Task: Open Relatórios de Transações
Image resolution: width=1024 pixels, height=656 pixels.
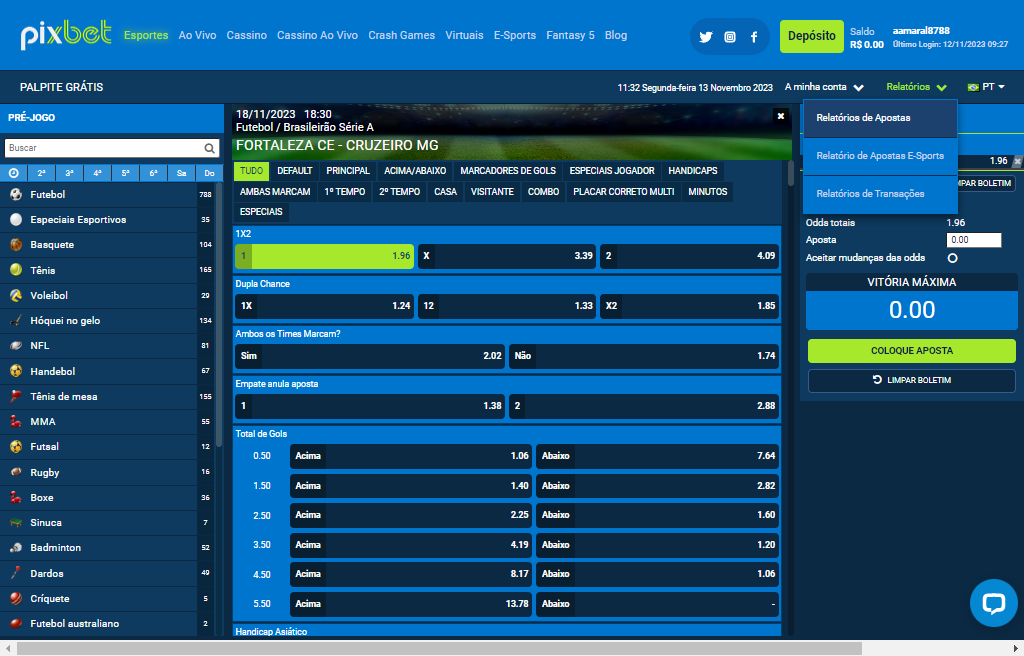Action: click(x=880, y=194)
